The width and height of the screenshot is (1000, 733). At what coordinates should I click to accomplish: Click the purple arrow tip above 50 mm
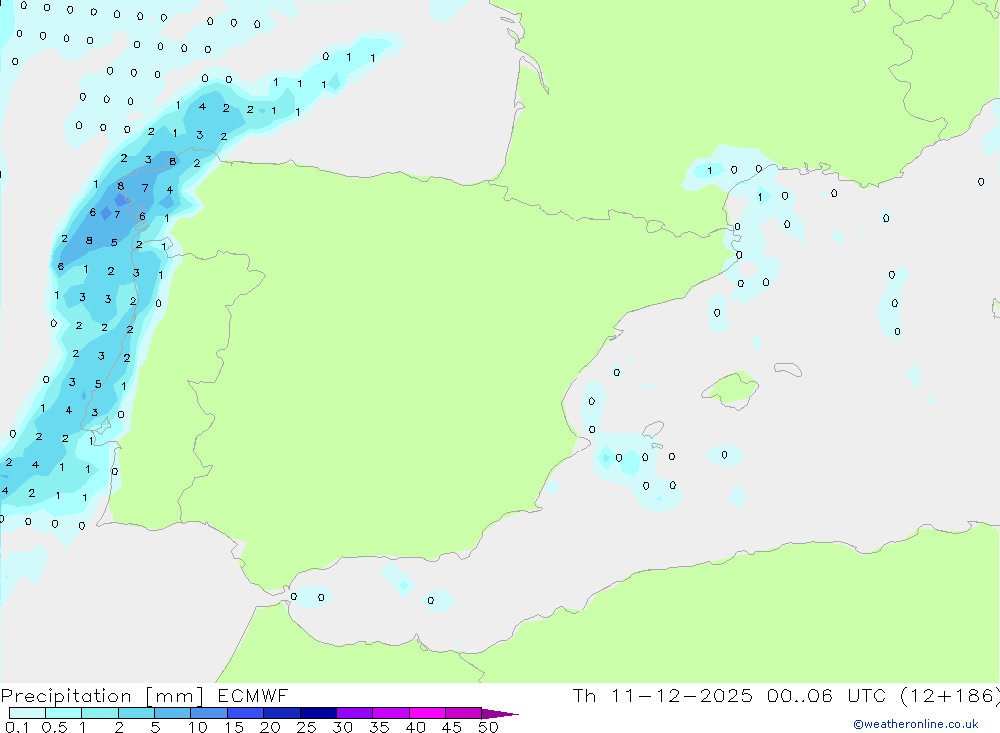pyautogui.click(x=500, y=713)
